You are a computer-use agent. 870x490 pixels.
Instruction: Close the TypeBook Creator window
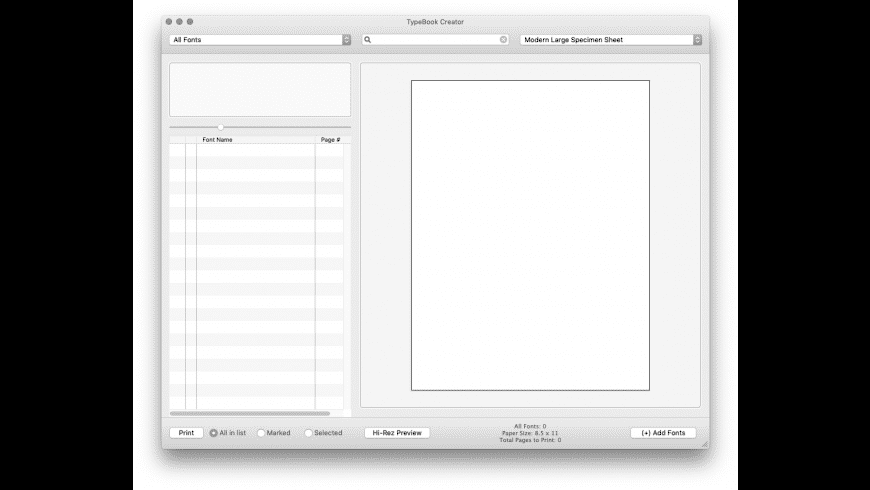[169, 22]
